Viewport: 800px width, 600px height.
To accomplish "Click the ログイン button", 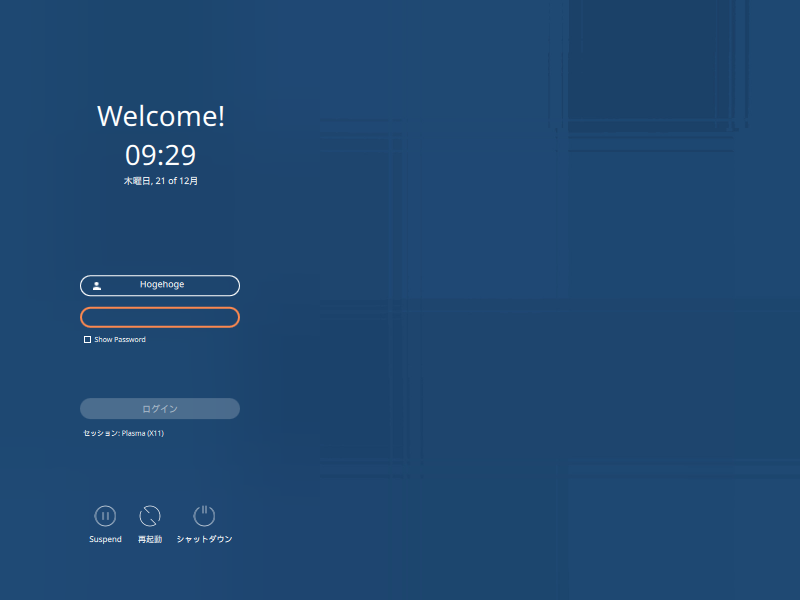I will (x=160, y=409).
